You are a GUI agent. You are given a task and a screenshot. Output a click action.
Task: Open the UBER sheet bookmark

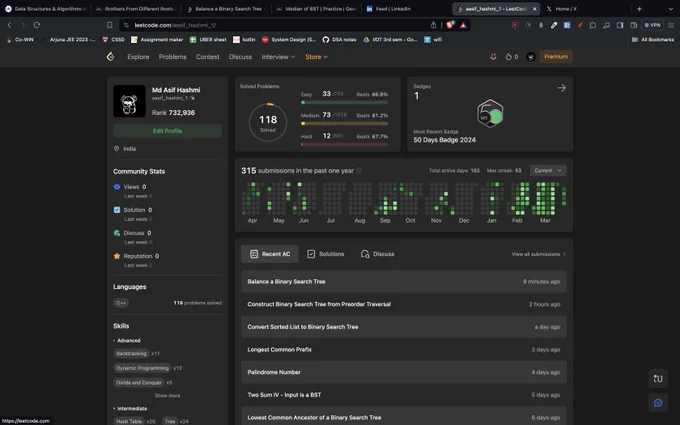coord(208,39)
